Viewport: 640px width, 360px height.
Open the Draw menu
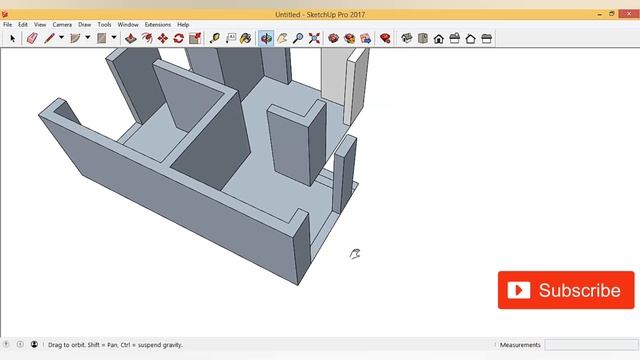[x=84, y=24]
